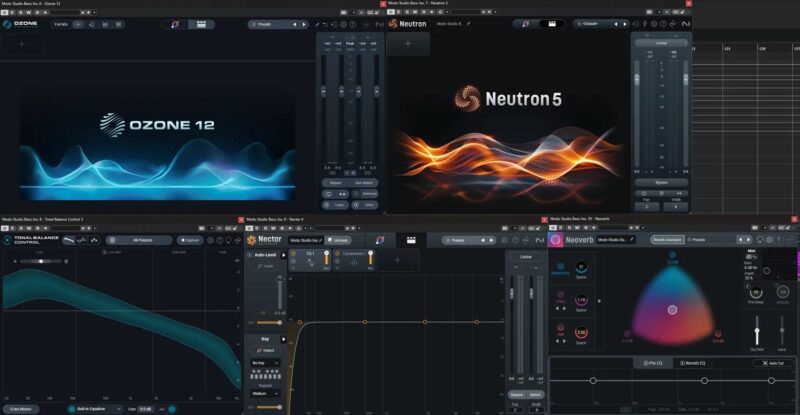Click Detect button in Nectar Key section
The image size is (800, 415).
tap(265, 351)
